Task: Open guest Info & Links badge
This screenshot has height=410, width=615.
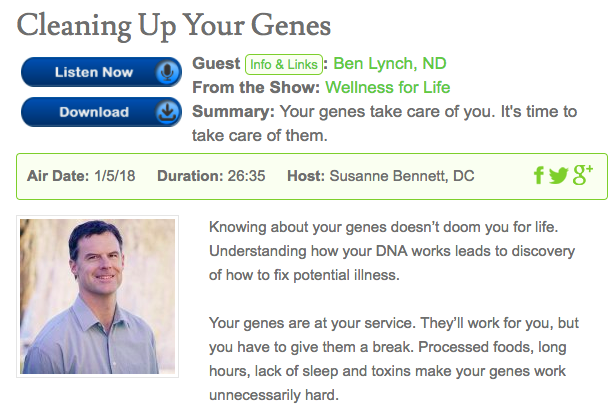Action: tap(284, 64)
